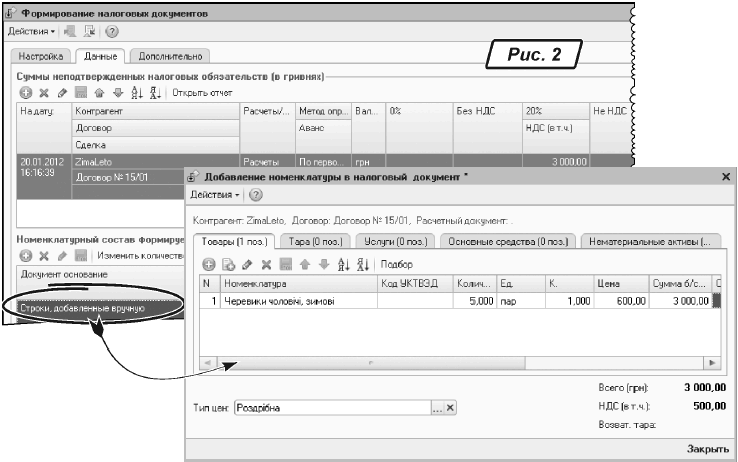Sort goods ascending with the A-Z icon
The image size is (738, 462).
(340, 264)
